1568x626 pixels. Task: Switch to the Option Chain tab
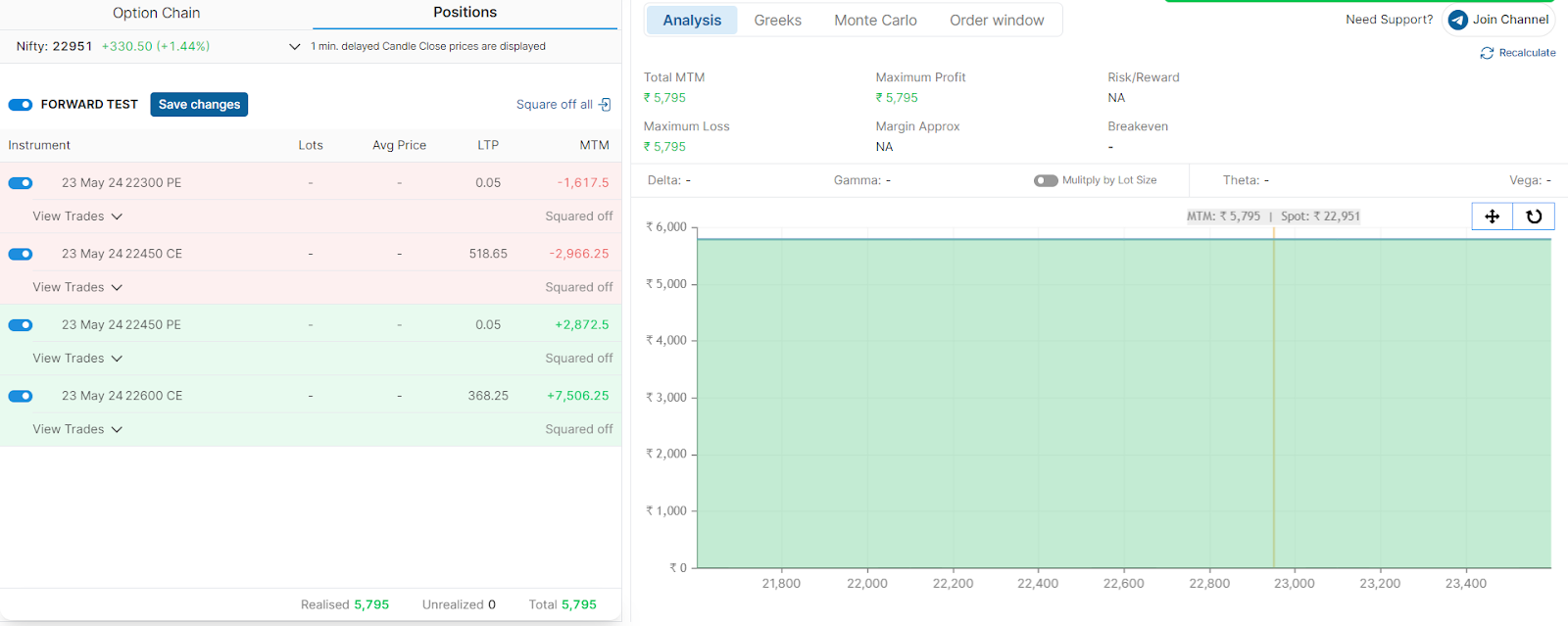[x=156, y=13]
